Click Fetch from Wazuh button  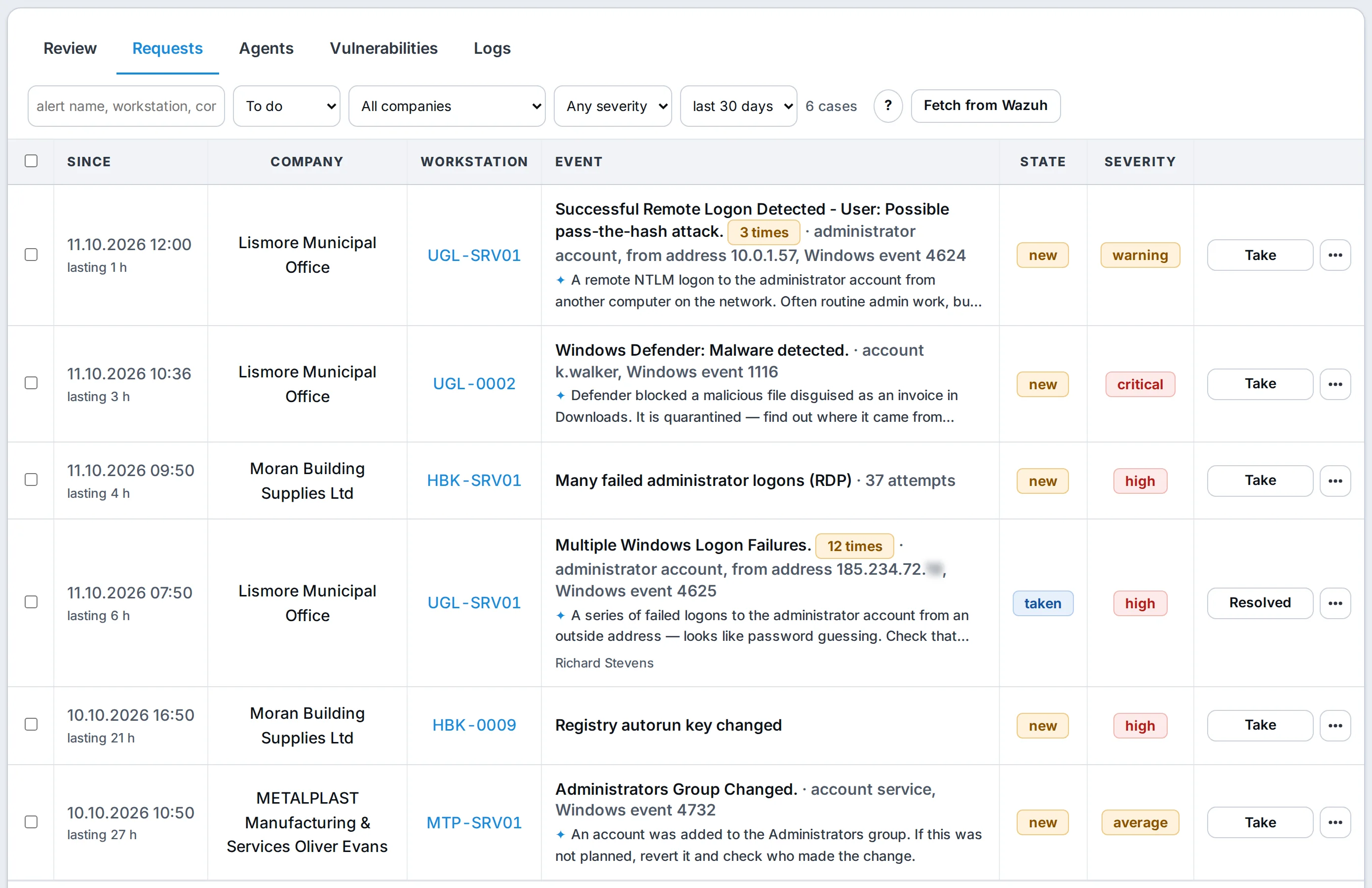985,106
